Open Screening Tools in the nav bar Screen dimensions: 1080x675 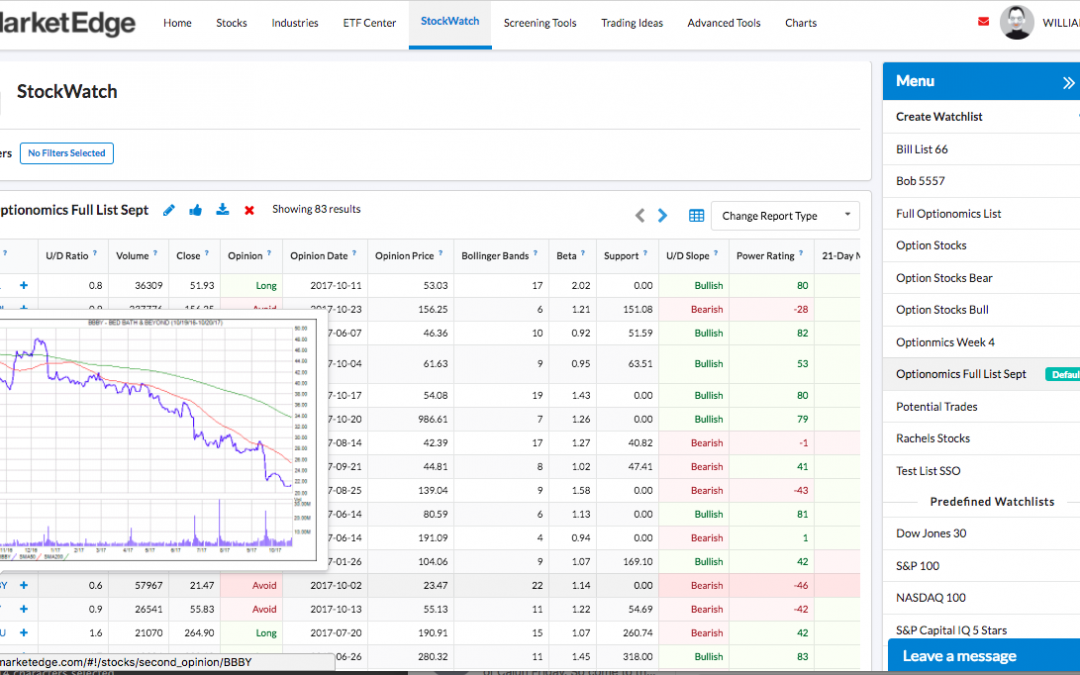coord(540,23)
